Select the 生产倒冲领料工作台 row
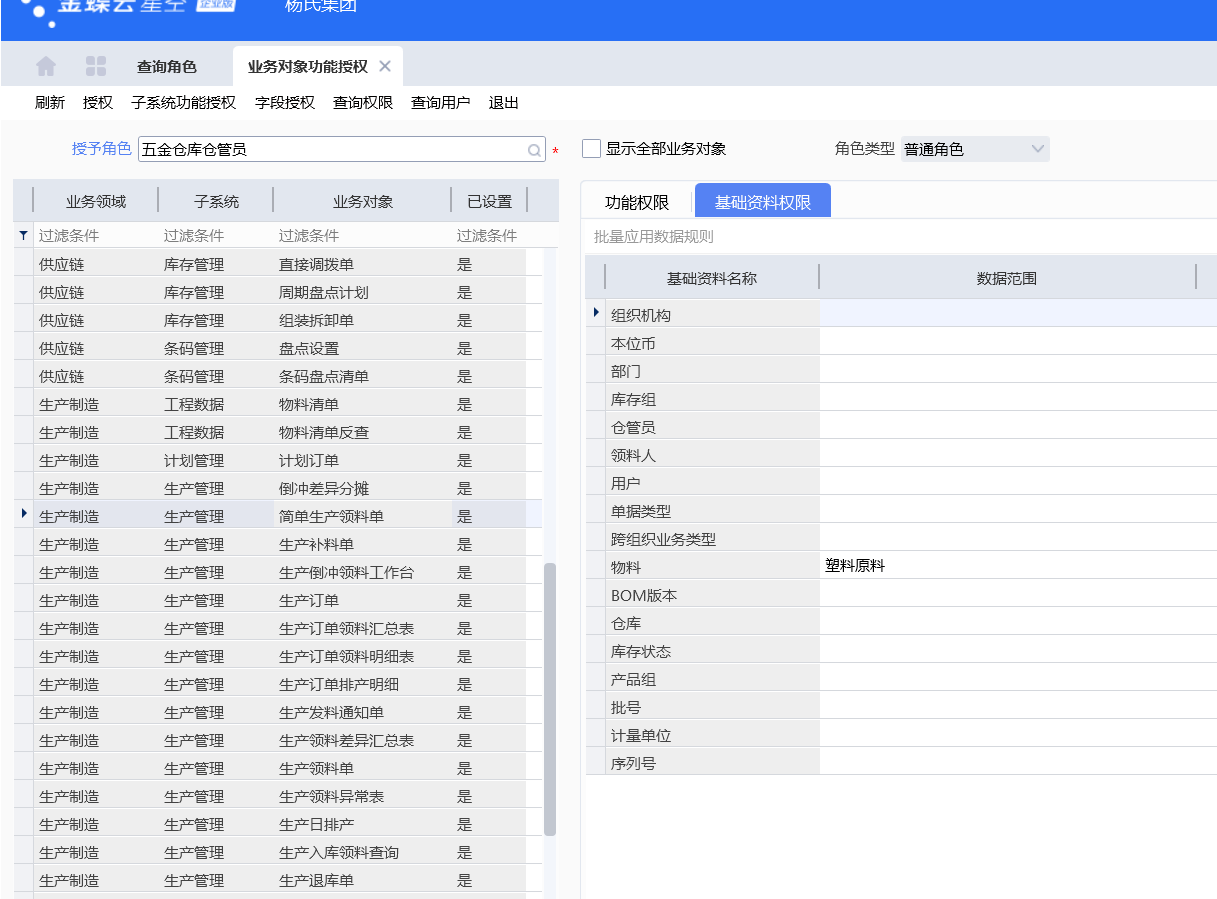The image size is (1217, 899). coord(280,573)
